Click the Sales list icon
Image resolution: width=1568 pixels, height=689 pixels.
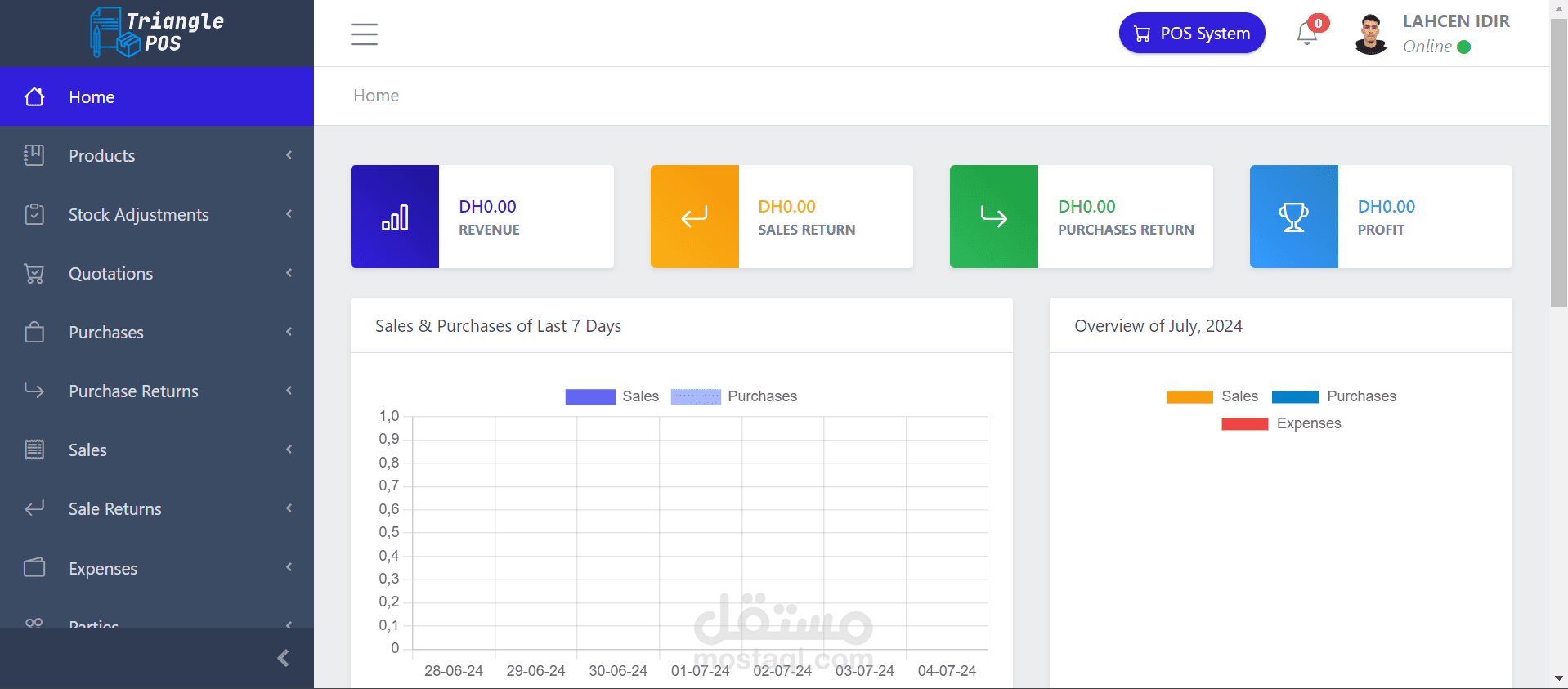(x=34, y=450)
